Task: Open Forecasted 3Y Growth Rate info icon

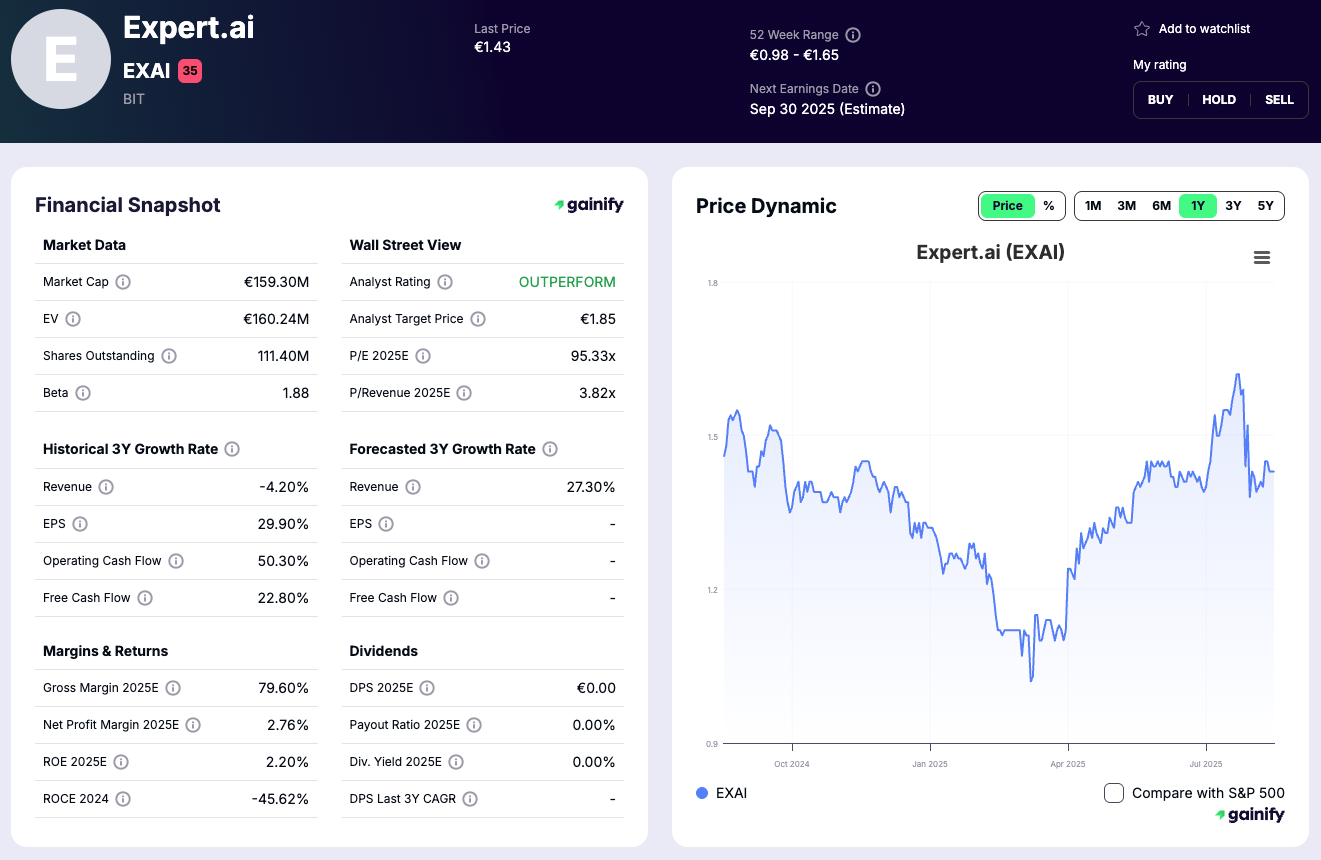Action: point(550,449)
